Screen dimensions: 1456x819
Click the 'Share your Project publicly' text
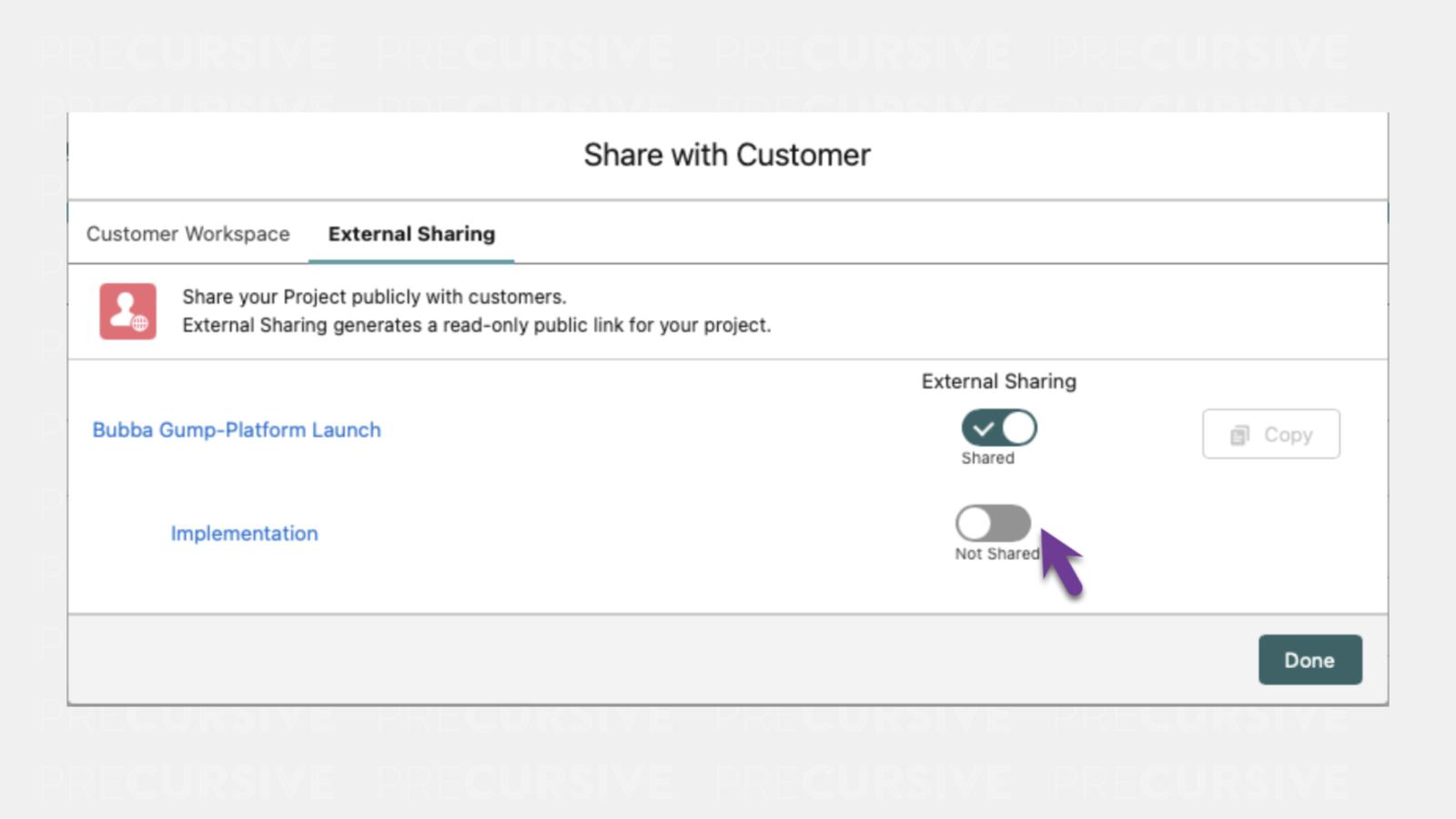coord(374,297)
